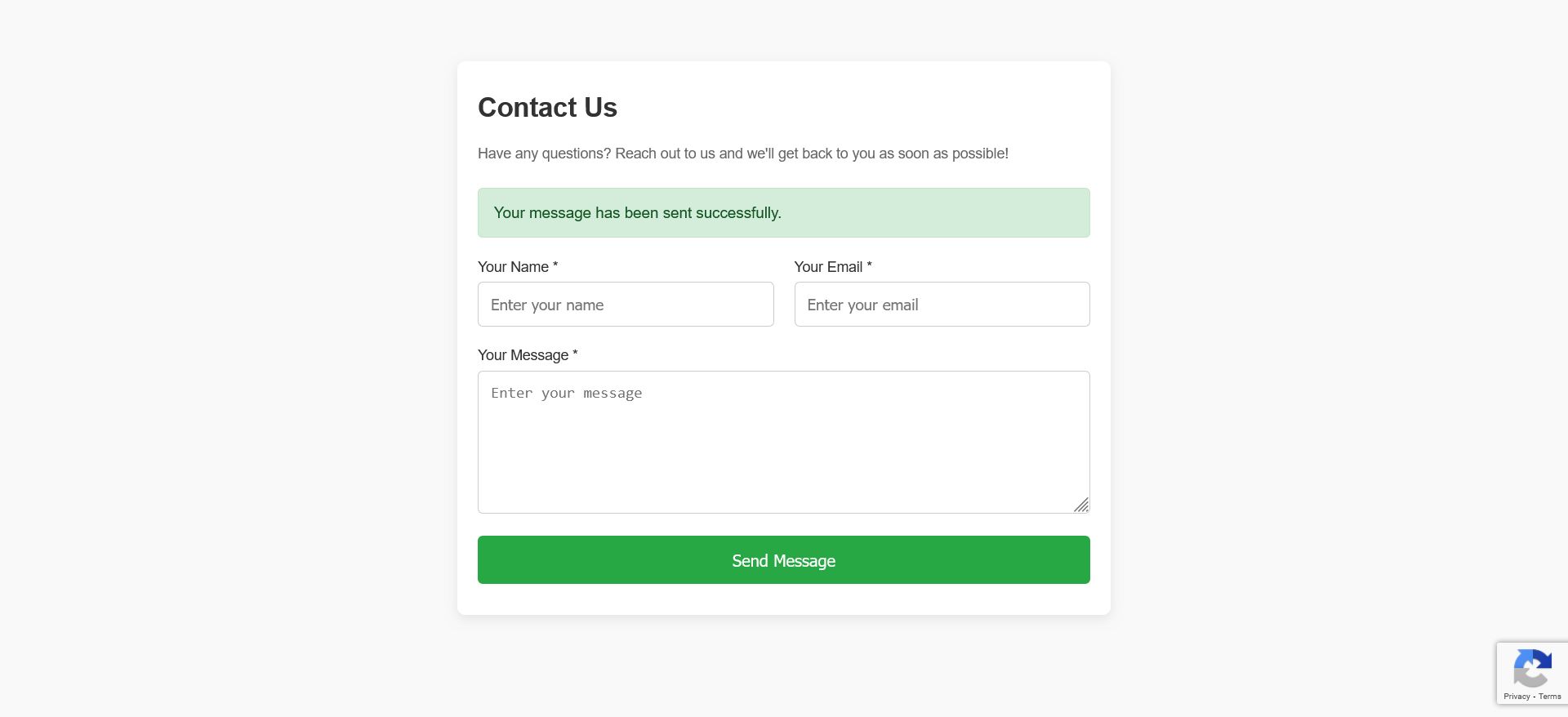Click the word 'Us' in the heading
Screen dimensions: 1568x717
pyautogui.click(x=600, y=108)
